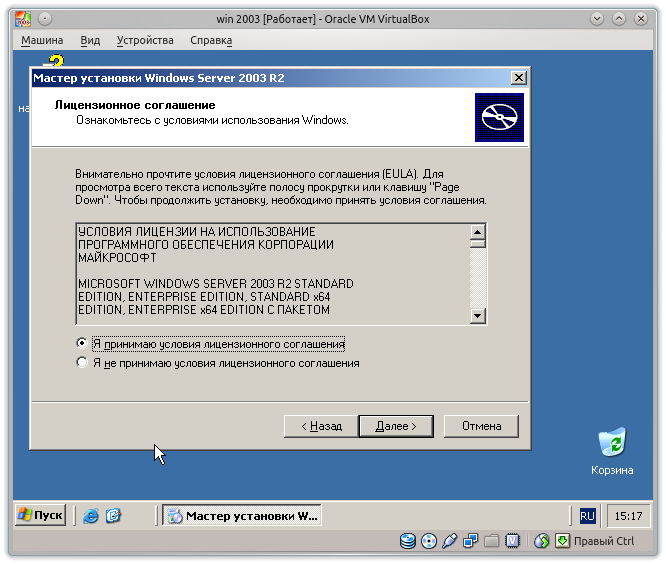Open the Корзина recycle bin icon

coord(612,451)
